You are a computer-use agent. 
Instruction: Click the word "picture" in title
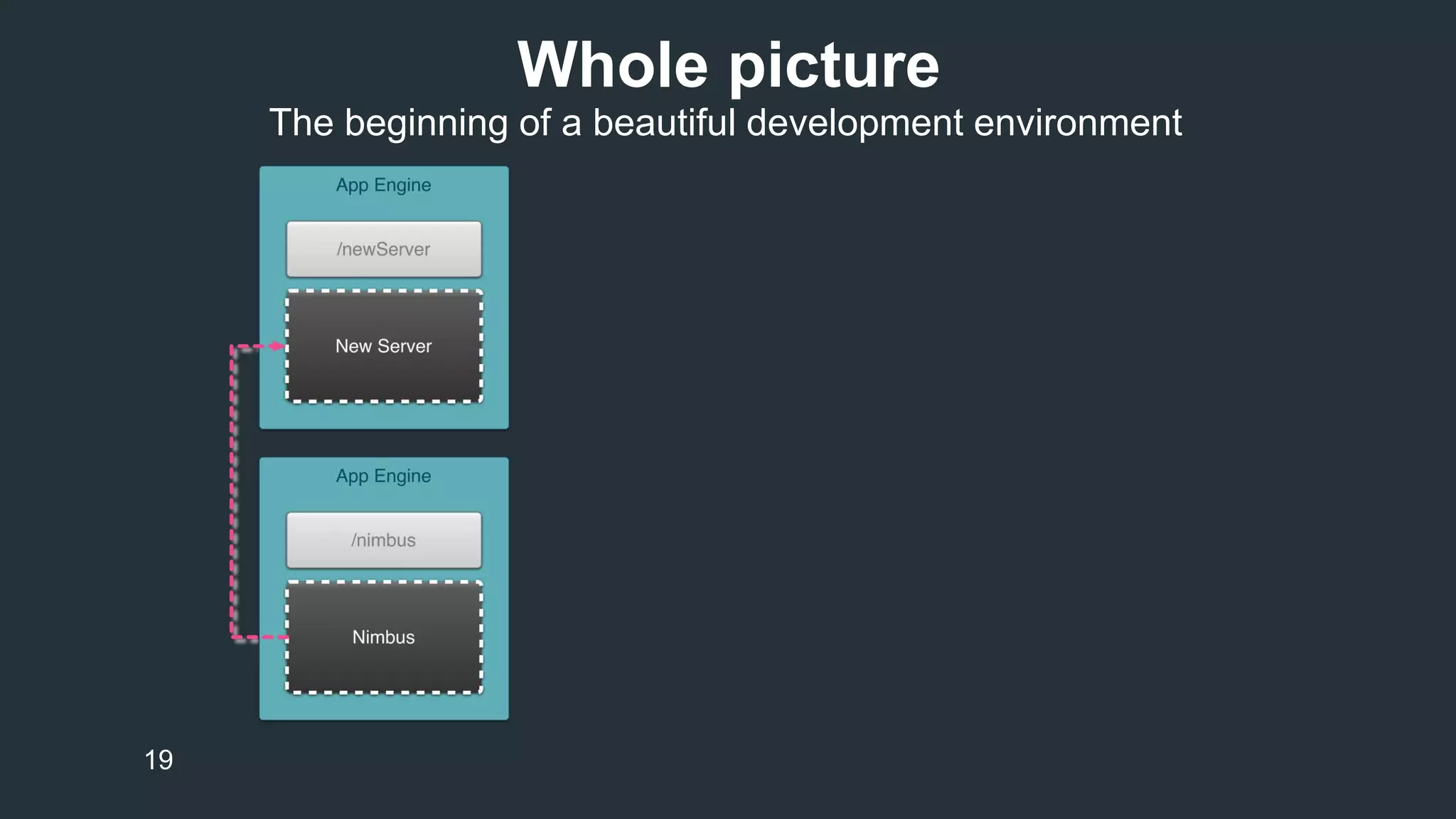point(833,65)
